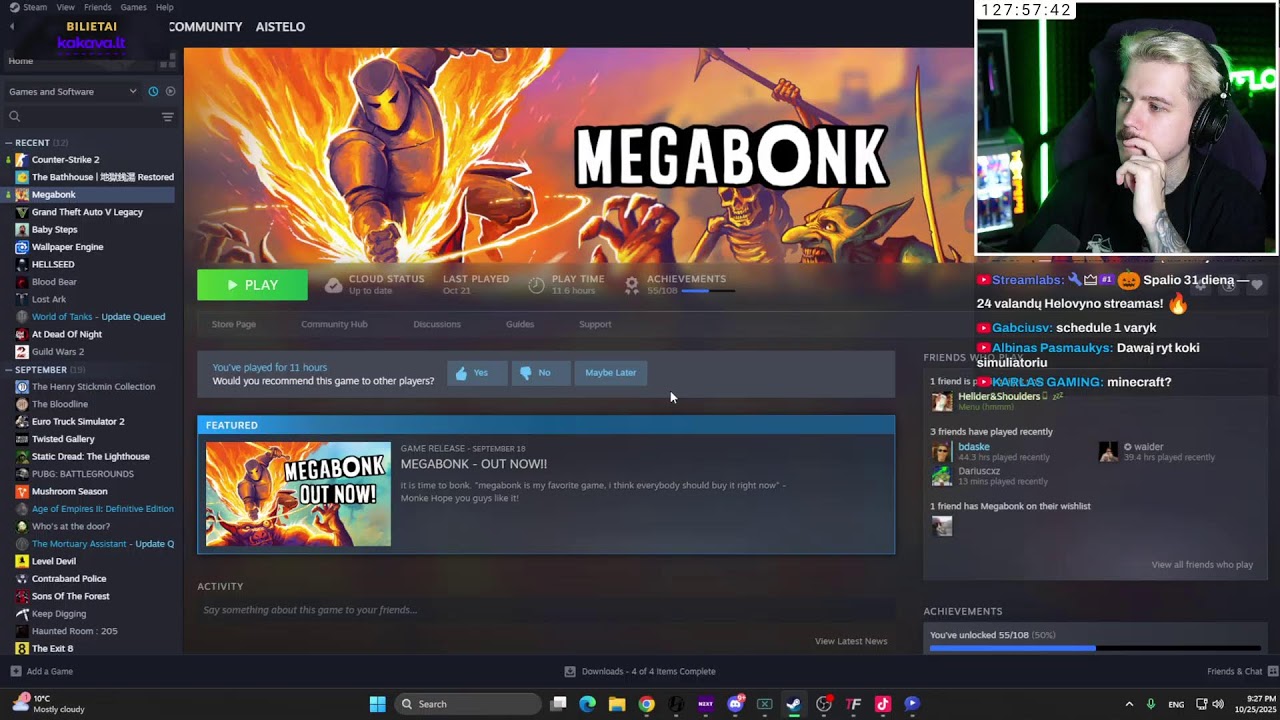Open MEGABONK - OUT NOW!! news headline
This screenshot has height=720, width=1280.
tap(474, 464)
